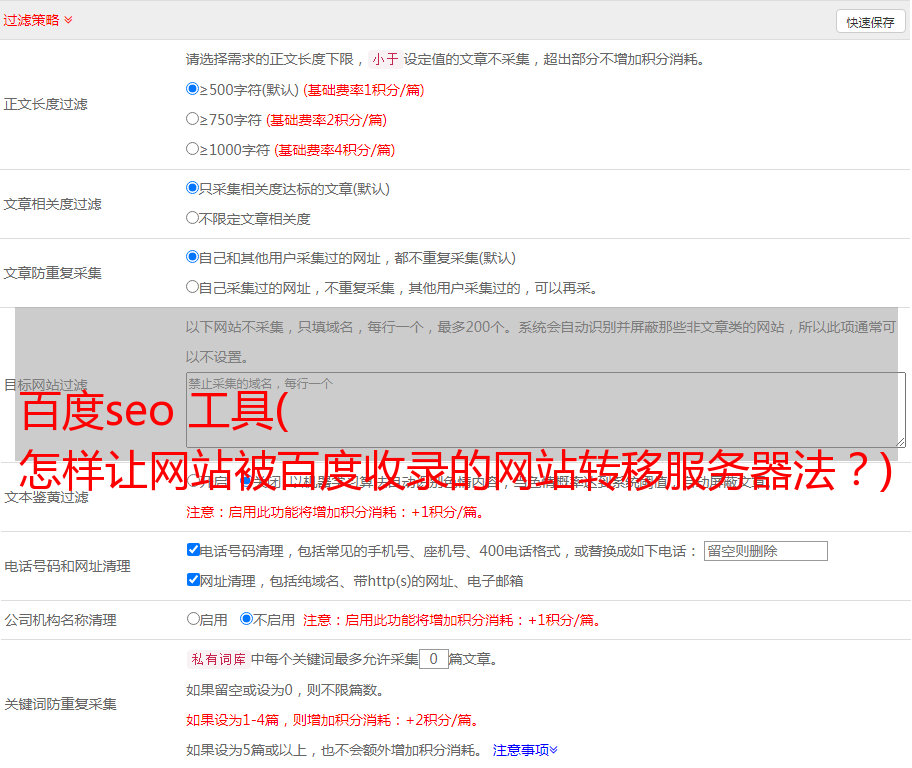Click the red 基础费率4积分/篇 text
Viewport: 912px width, 768px height.
pos(334,150)
